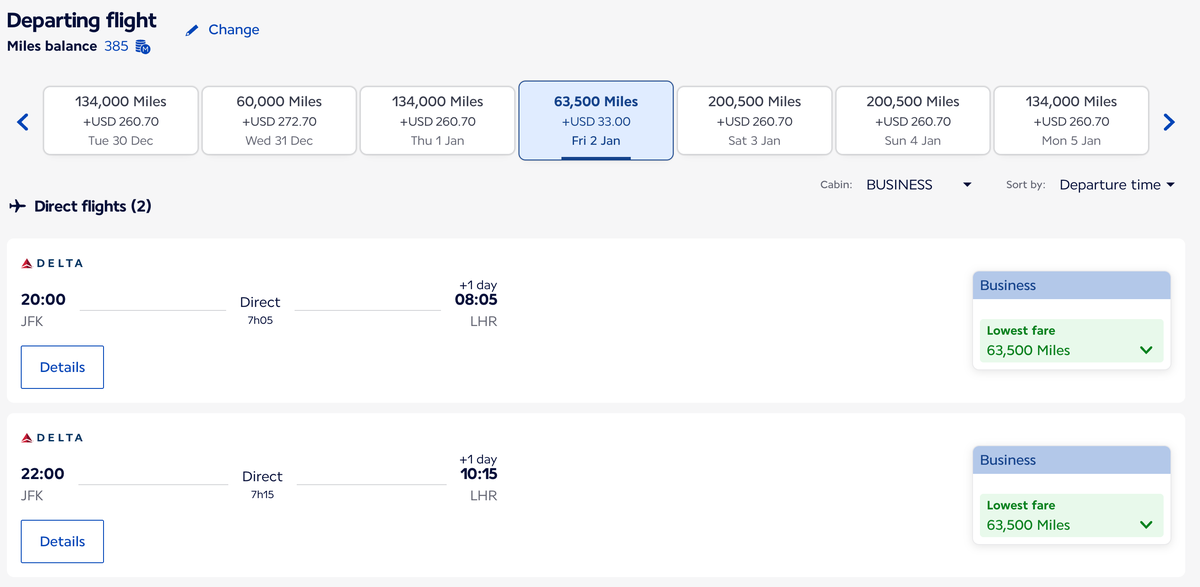Click the Delta logo on the 22:00 flight

[x=53, y=438]
